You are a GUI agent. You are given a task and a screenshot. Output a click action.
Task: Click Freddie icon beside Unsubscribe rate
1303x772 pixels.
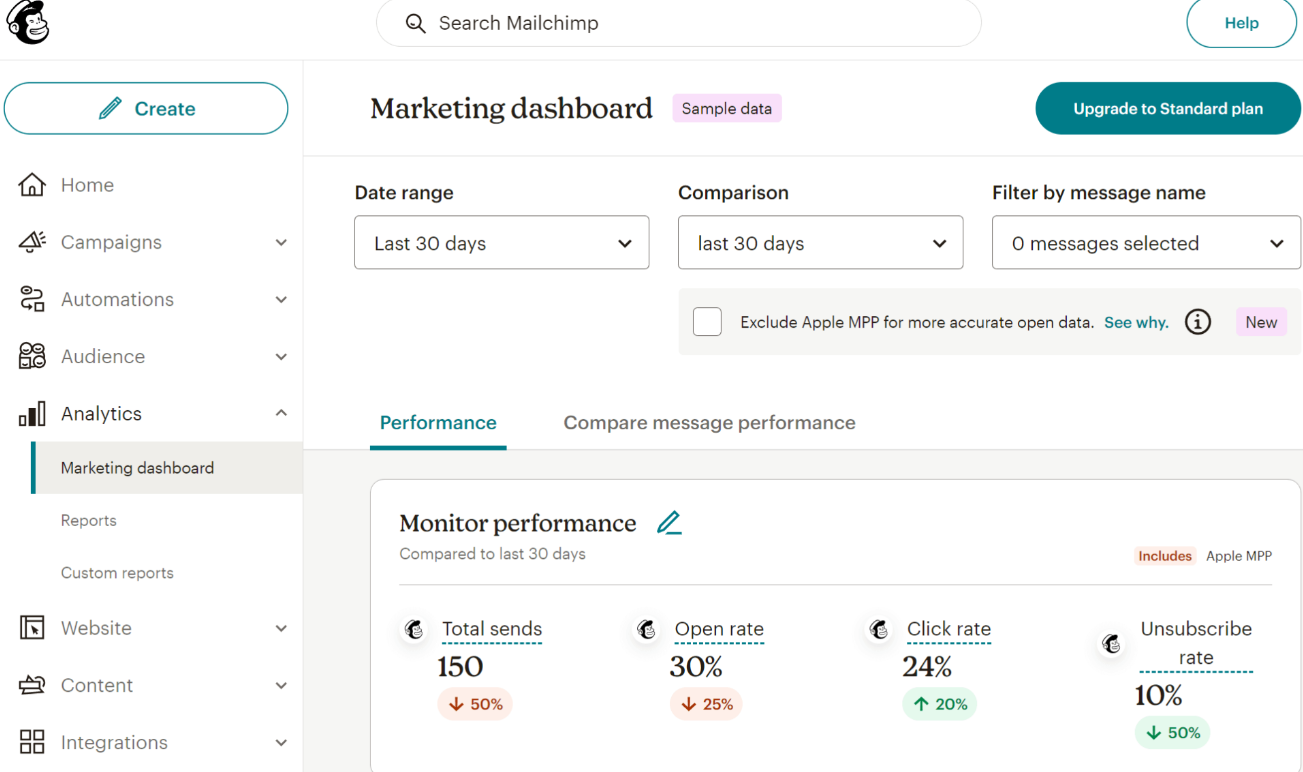point(1111,643)
